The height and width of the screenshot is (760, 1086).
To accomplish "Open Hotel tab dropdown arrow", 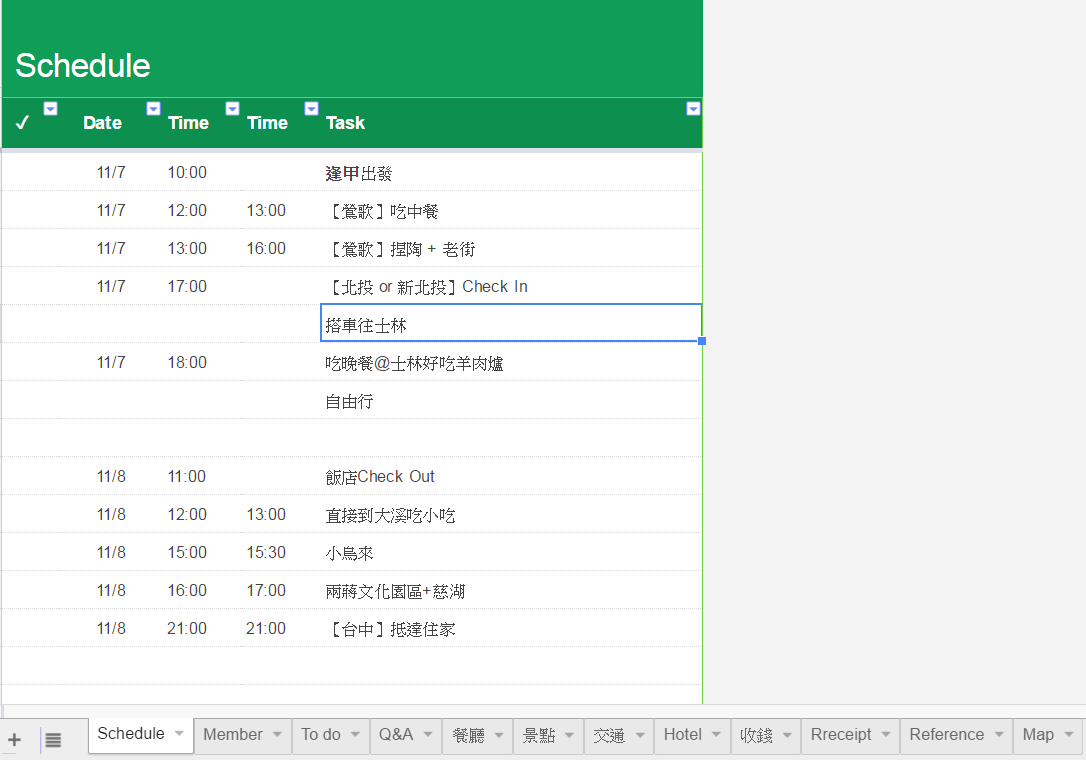I will click(x=716, y=734).
